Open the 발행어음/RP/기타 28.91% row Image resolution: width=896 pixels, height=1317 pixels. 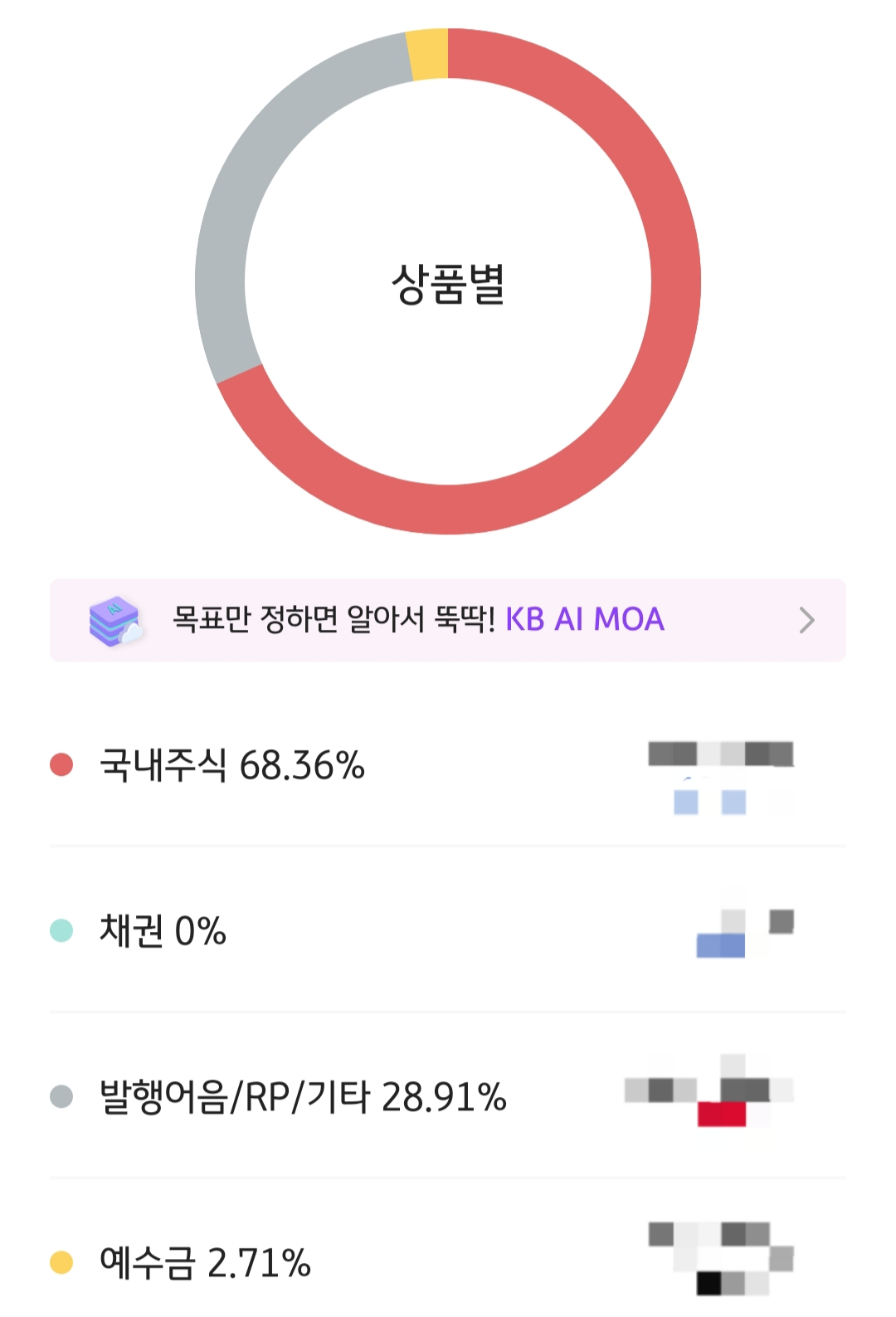[x=448, y=1095]
